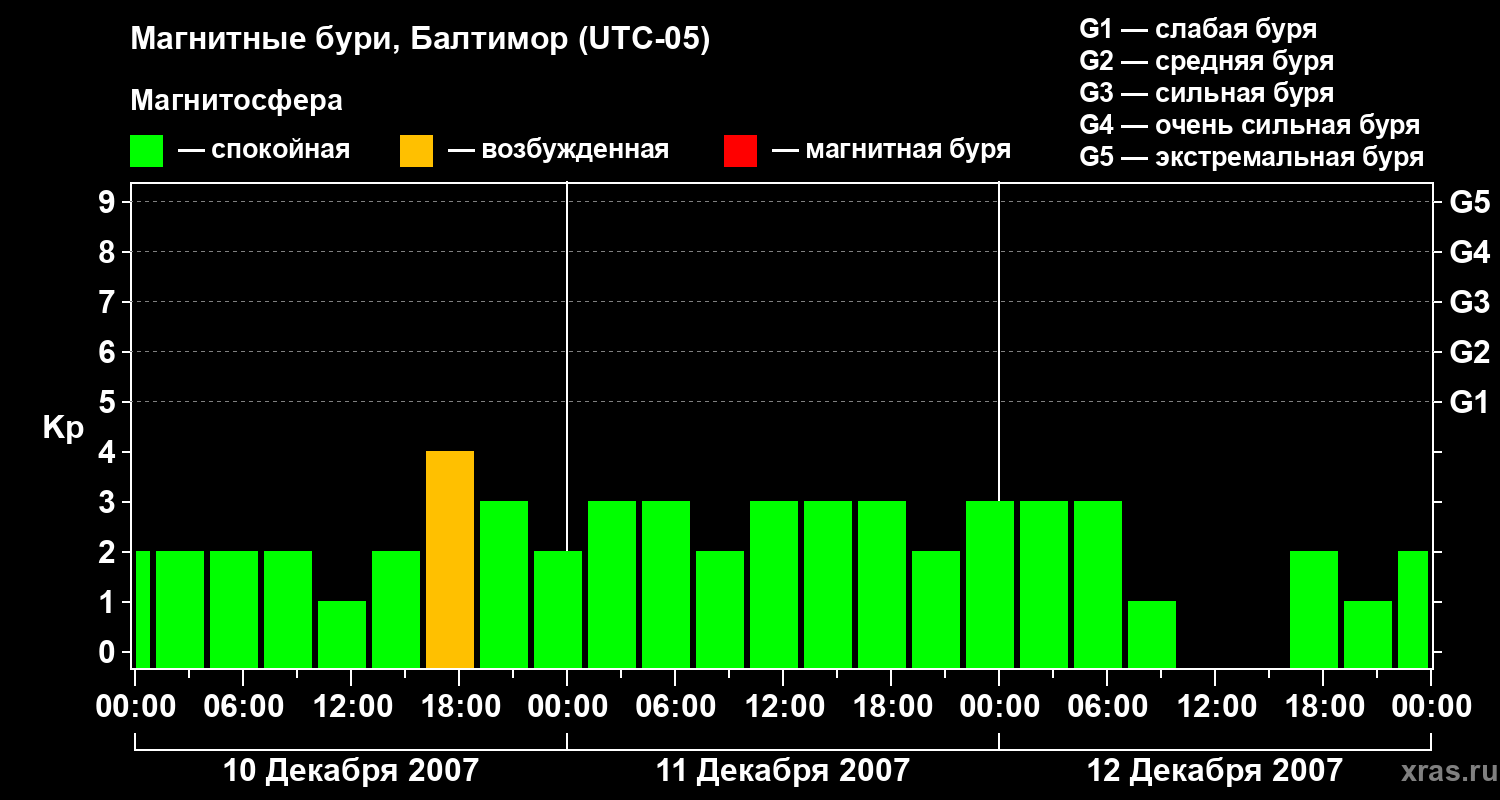The height and width of the screenshot is (800, 1500).
Task: Click the narrow last bar at chart end
Action: click(1413, 610)
